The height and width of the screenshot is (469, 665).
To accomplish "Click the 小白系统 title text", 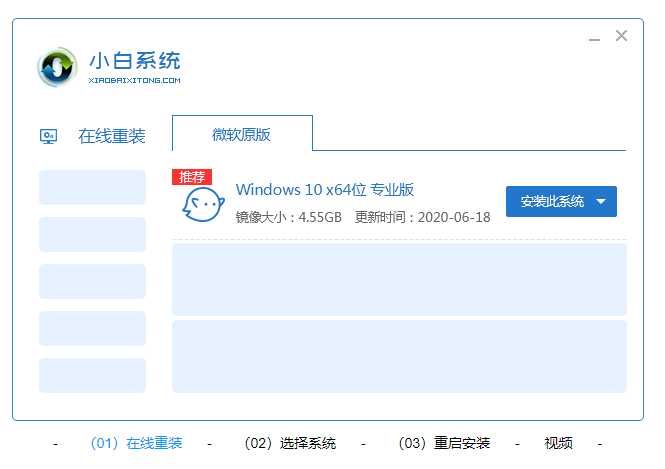I will [x=135, y=61].
